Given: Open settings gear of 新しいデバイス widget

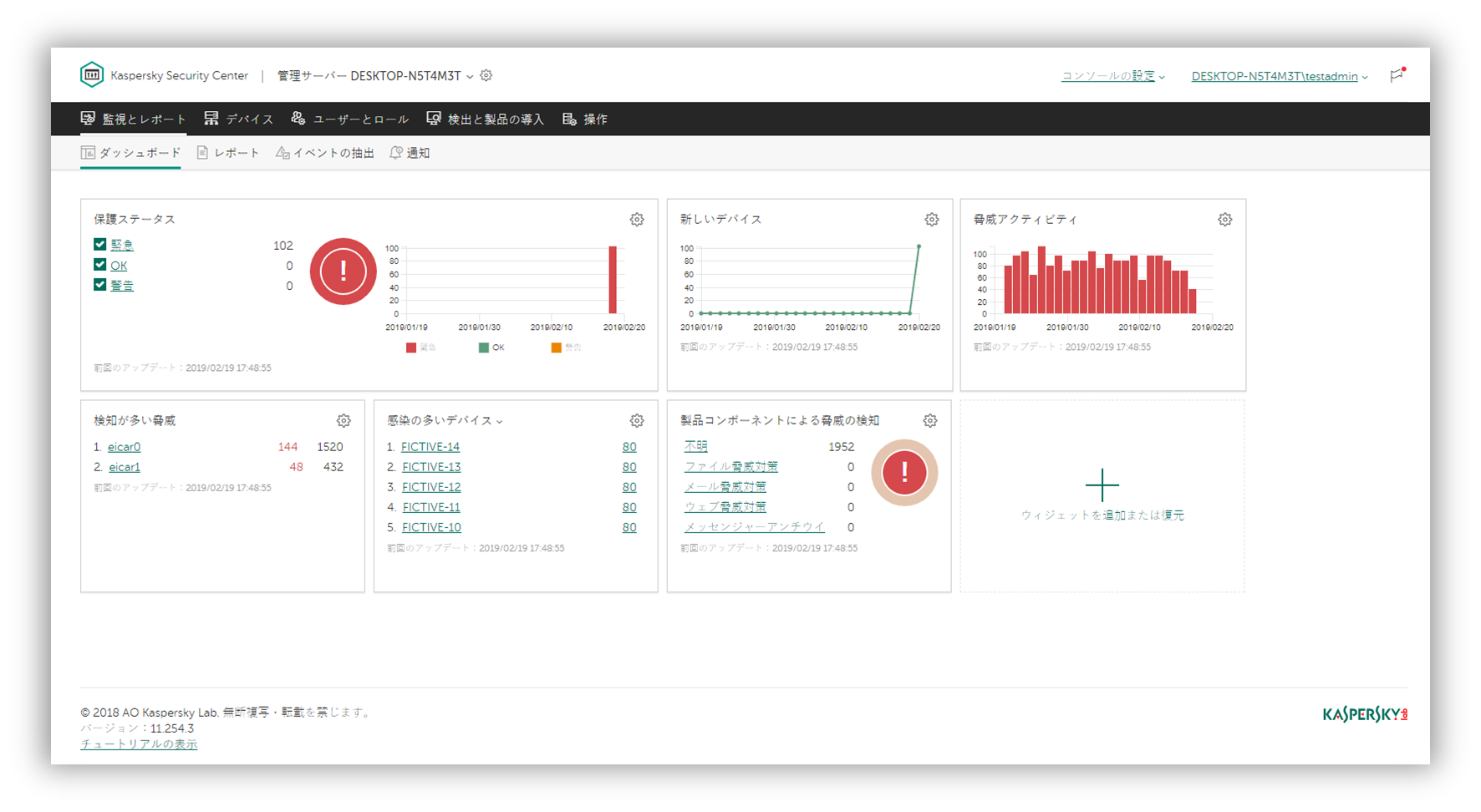Looking at the screenshot, I should [932, 220].
